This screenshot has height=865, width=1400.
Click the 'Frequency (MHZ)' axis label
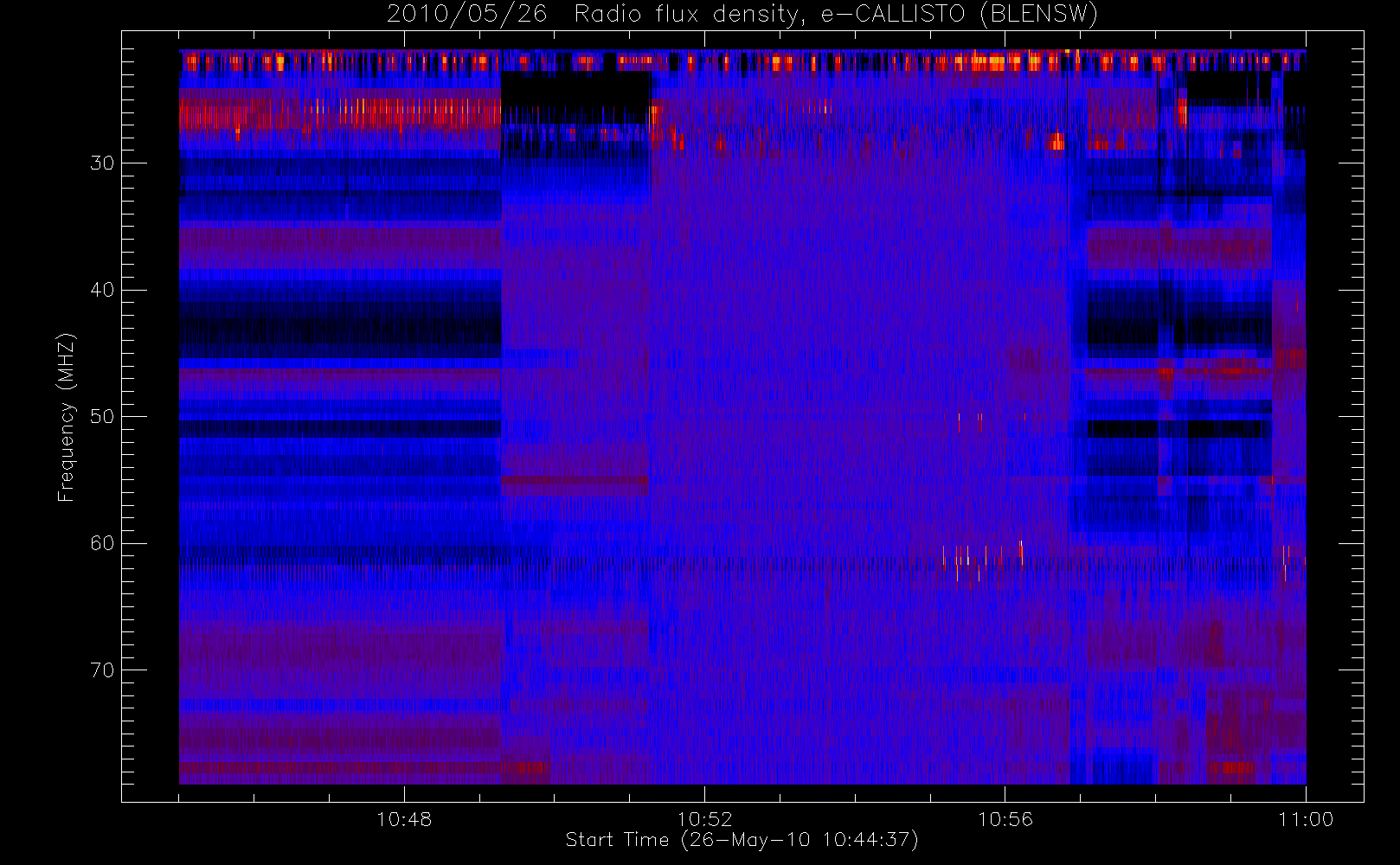(67, 417)
